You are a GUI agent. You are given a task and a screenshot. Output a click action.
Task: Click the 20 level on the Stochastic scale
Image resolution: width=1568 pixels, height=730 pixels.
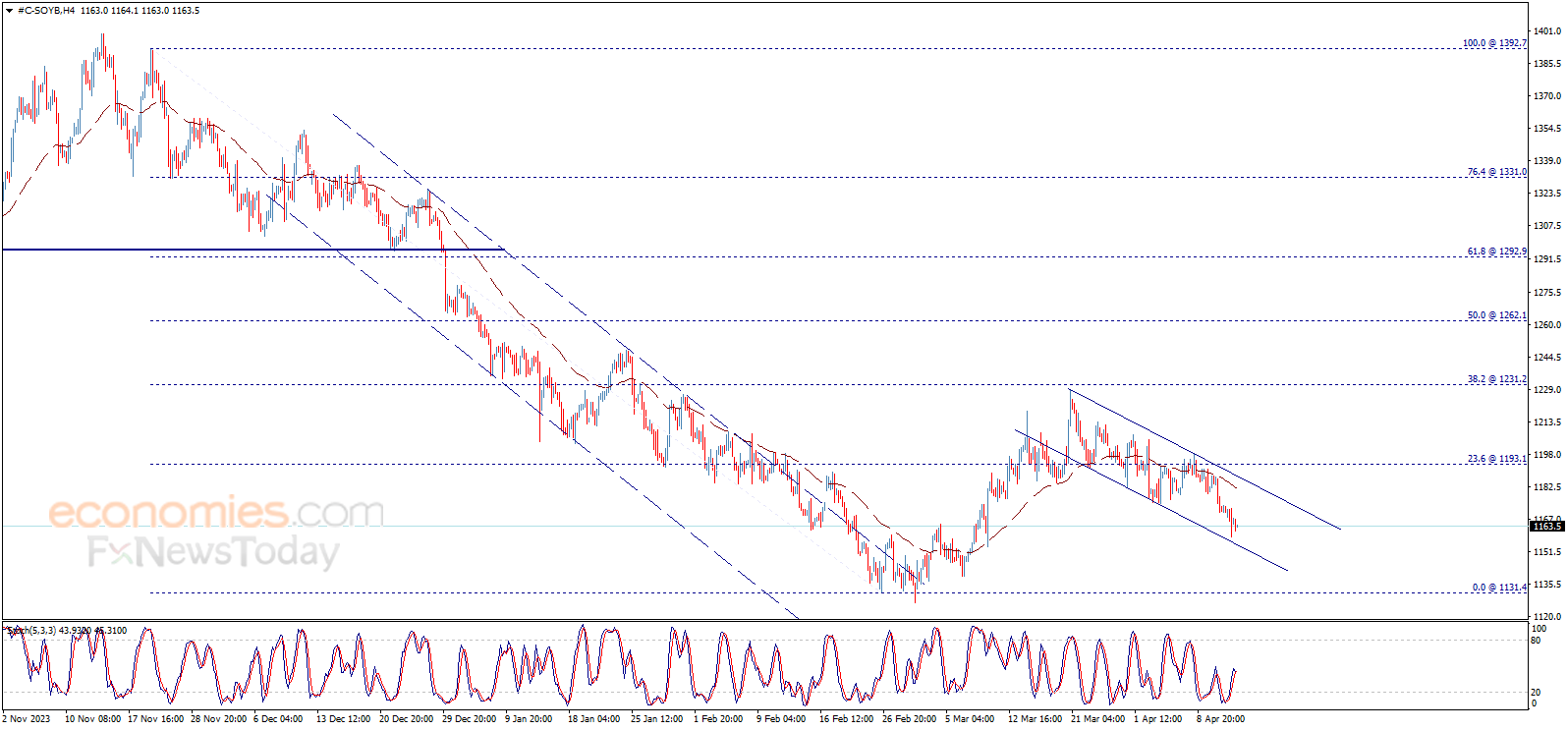pyautogui.click(x=1537, y=693)
